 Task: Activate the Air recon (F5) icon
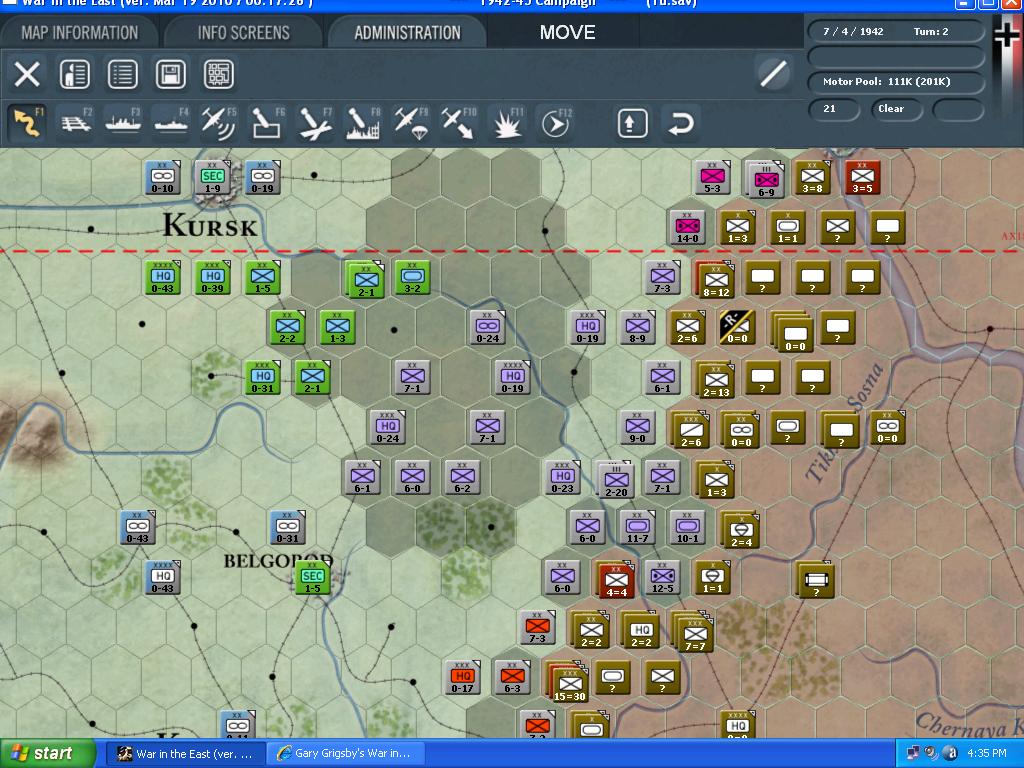[219, 122]
